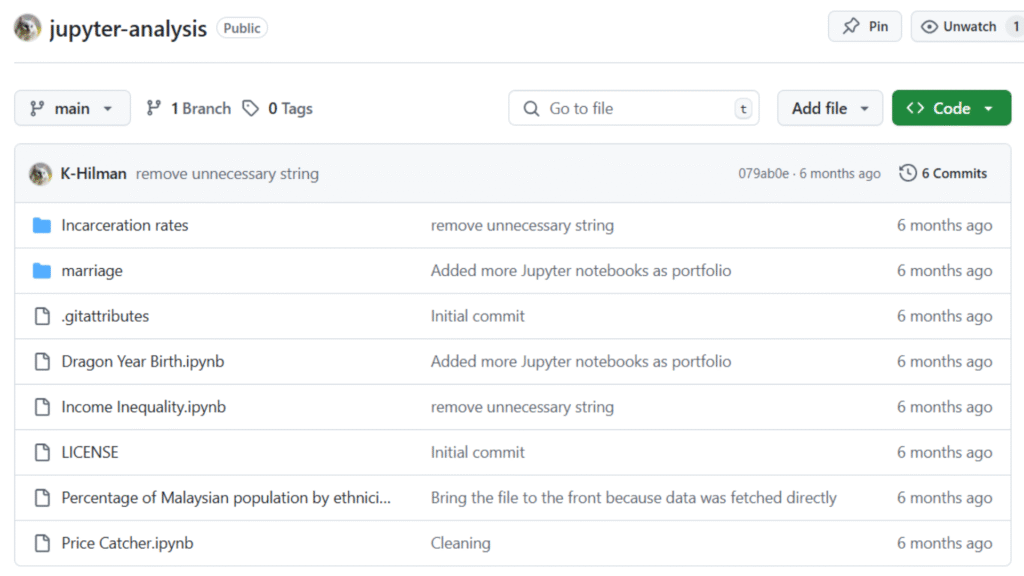Open the marriage folder

(x=92, y=271)
